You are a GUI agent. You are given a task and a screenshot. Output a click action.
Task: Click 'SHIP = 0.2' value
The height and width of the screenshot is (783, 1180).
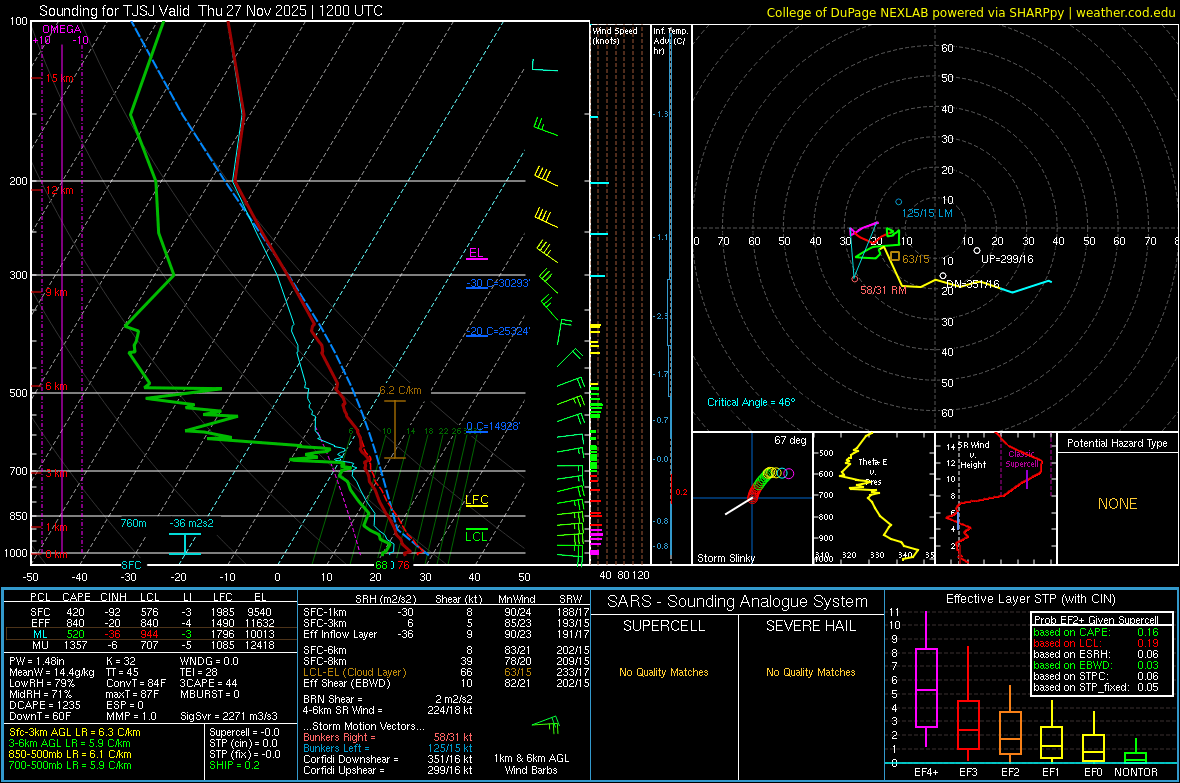pyautogui.click(x=234, y=765)
